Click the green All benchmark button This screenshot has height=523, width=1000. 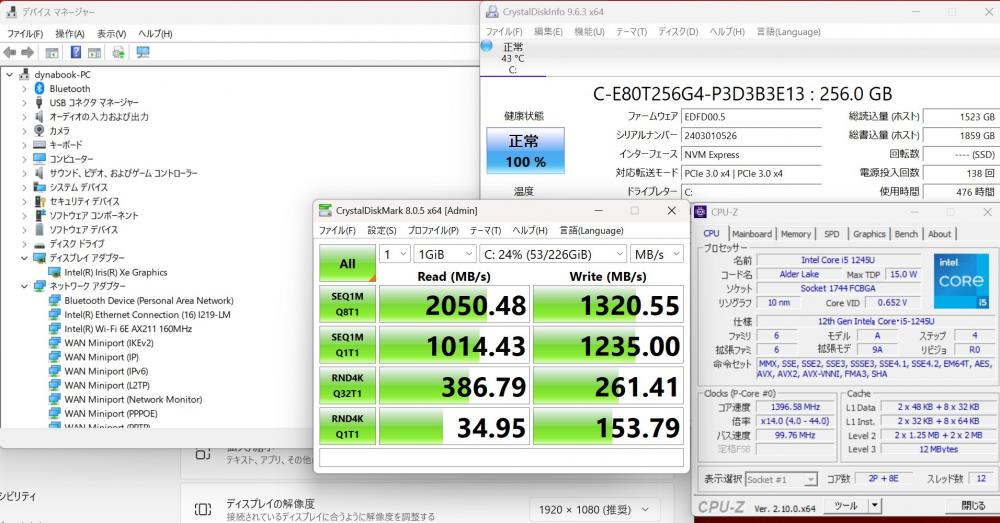tap(347, 263)
